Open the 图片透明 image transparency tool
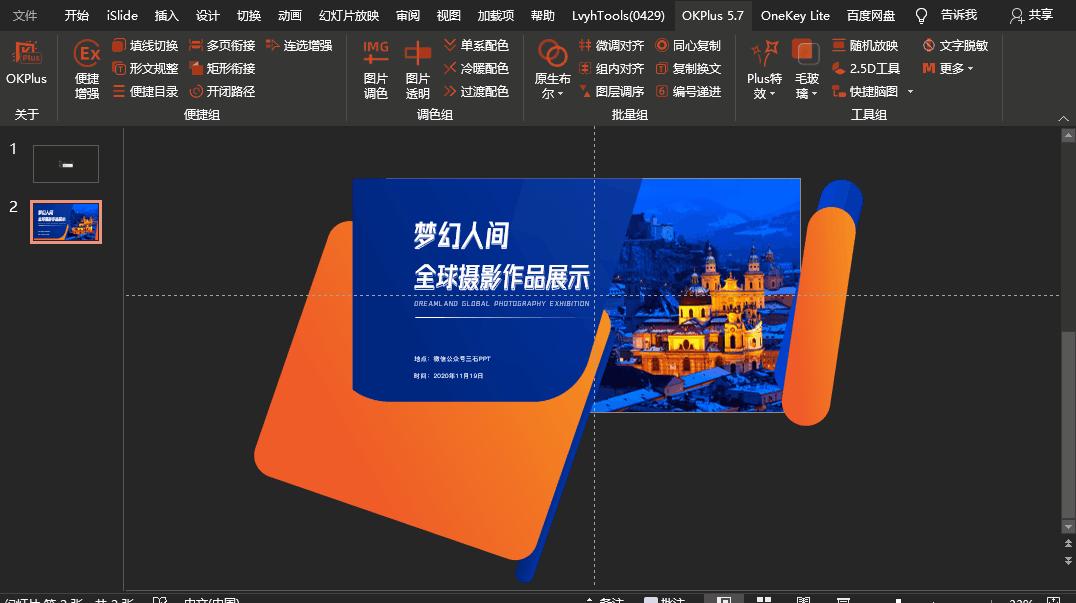The height and width of the screenshot is (603, 1076). 420,68
